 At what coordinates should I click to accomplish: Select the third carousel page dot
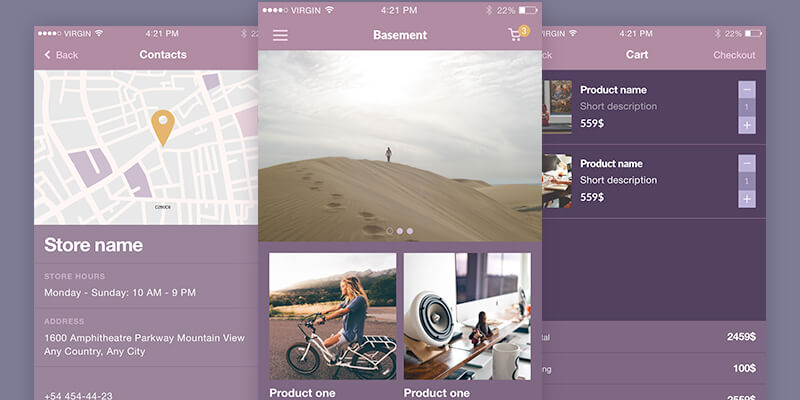(410, 231)
